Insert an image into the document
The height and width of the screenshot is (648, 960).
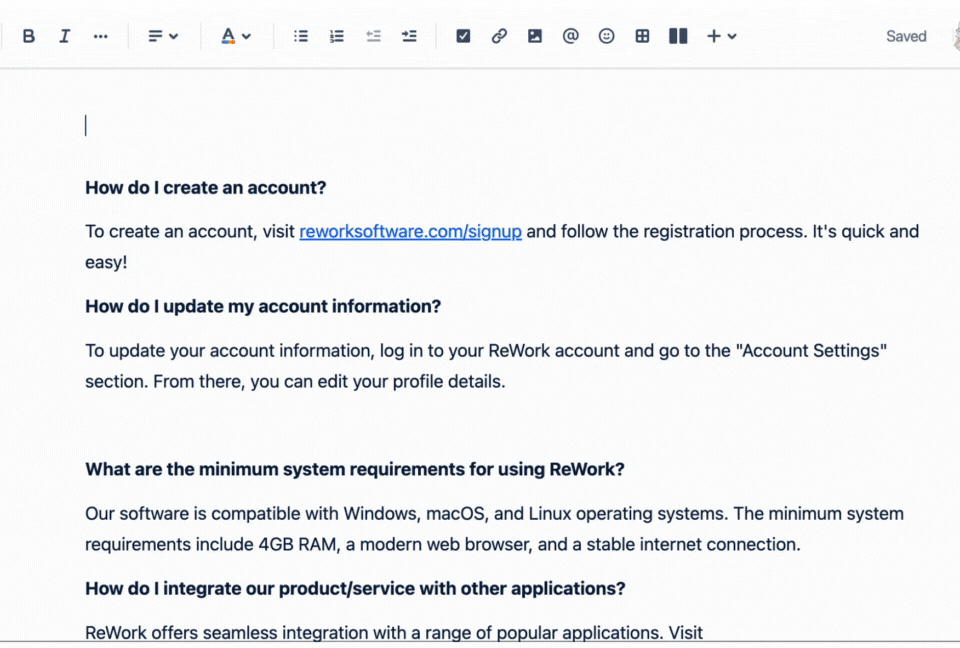(x=535, y=35)
